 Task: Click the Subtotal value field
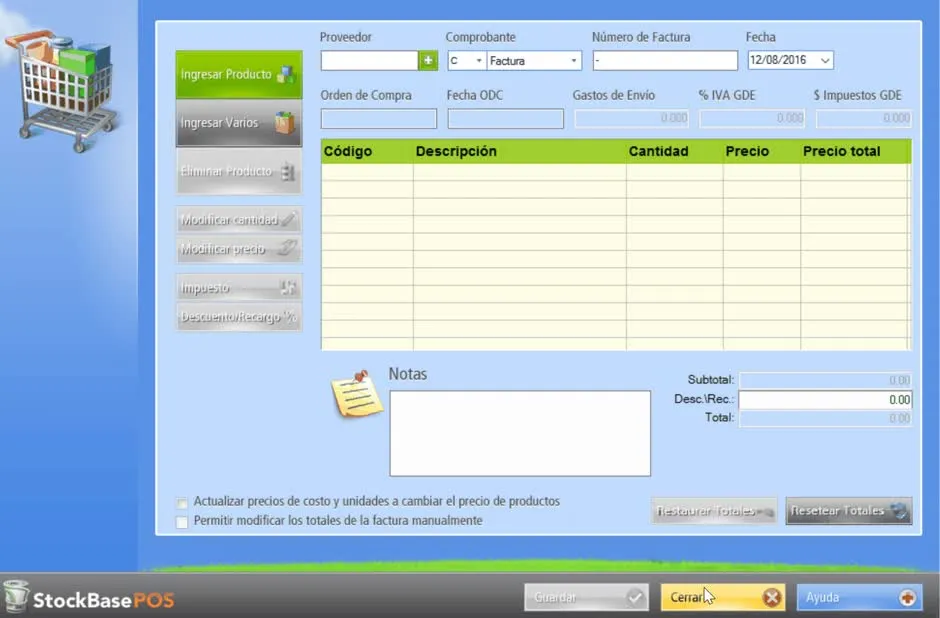825,380
